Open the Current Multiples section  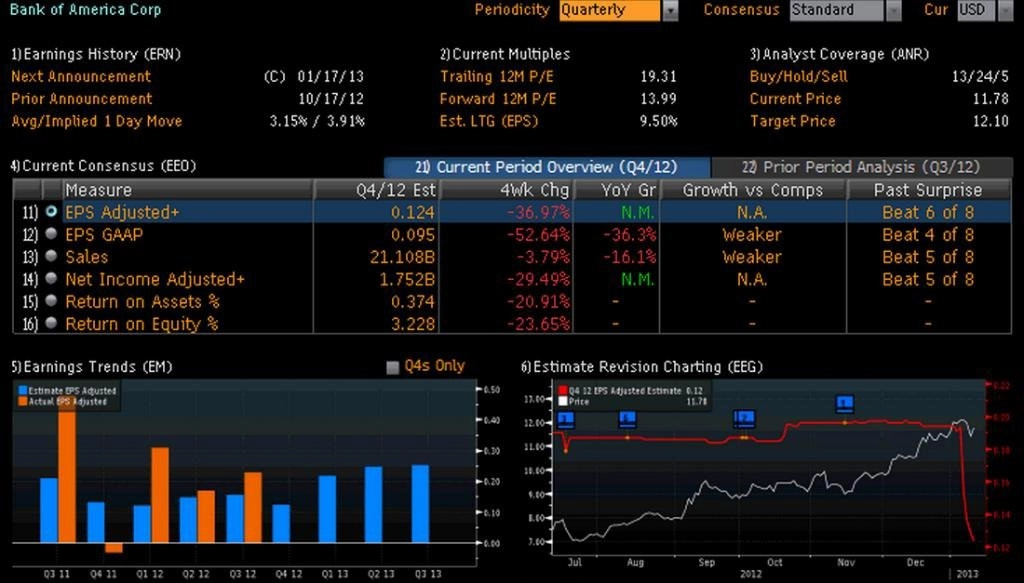point(505,54)
